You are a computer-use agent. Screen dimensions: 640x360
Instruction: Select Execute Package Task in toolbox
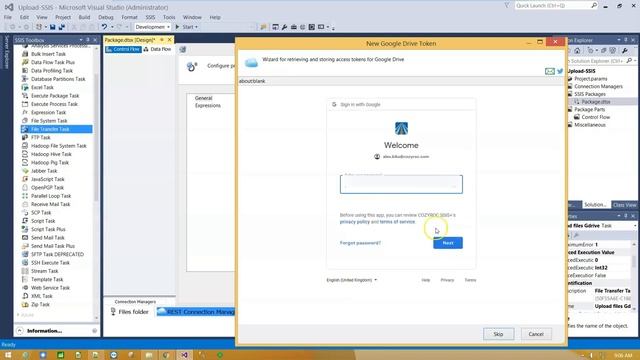[55, 96]
